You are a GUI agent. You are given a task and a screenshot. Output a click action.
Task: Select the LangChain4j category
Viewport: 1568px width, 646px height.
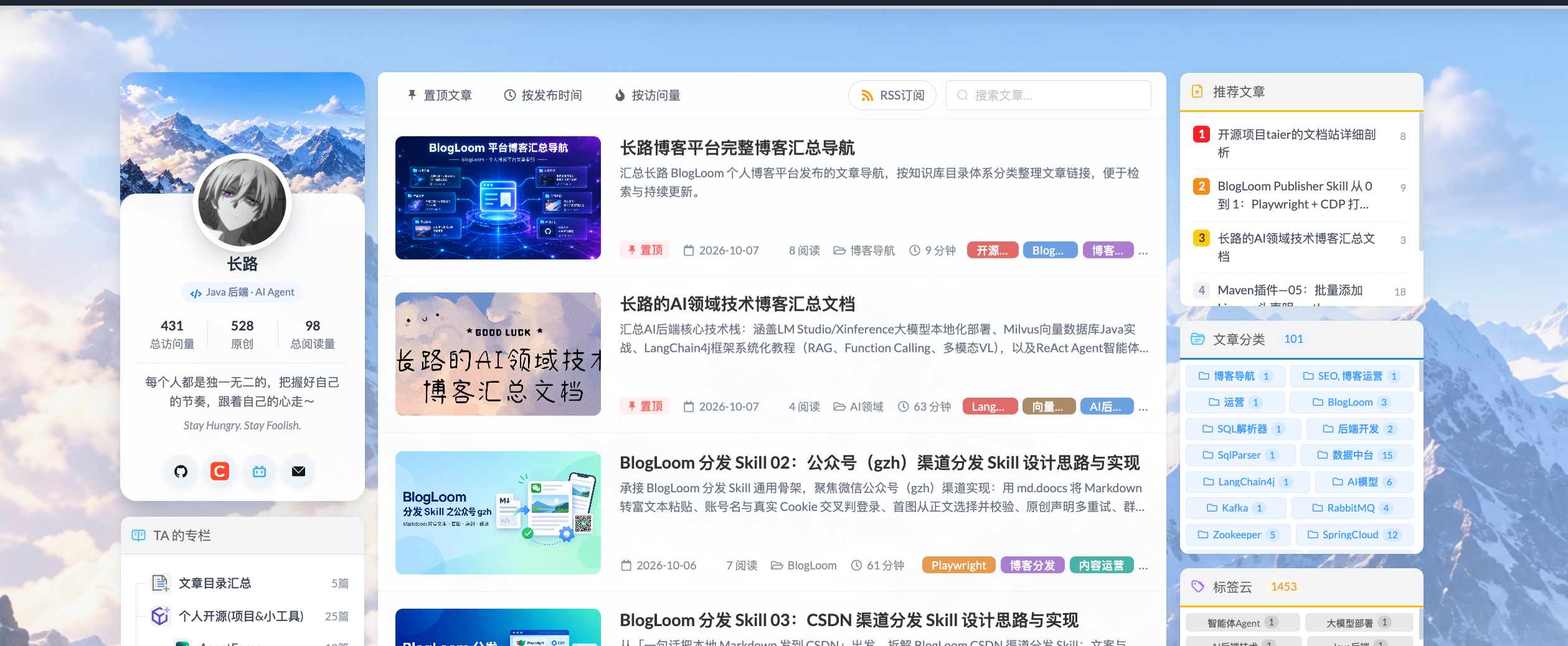pyautogui.click(x=1247, y=482)
